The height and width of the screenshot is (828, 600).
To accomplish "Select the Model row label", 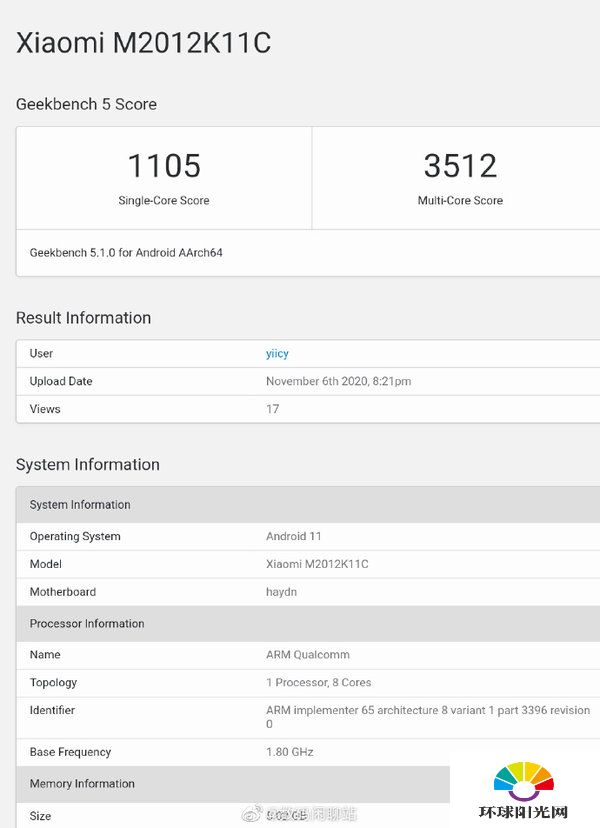I will (45, 564).
